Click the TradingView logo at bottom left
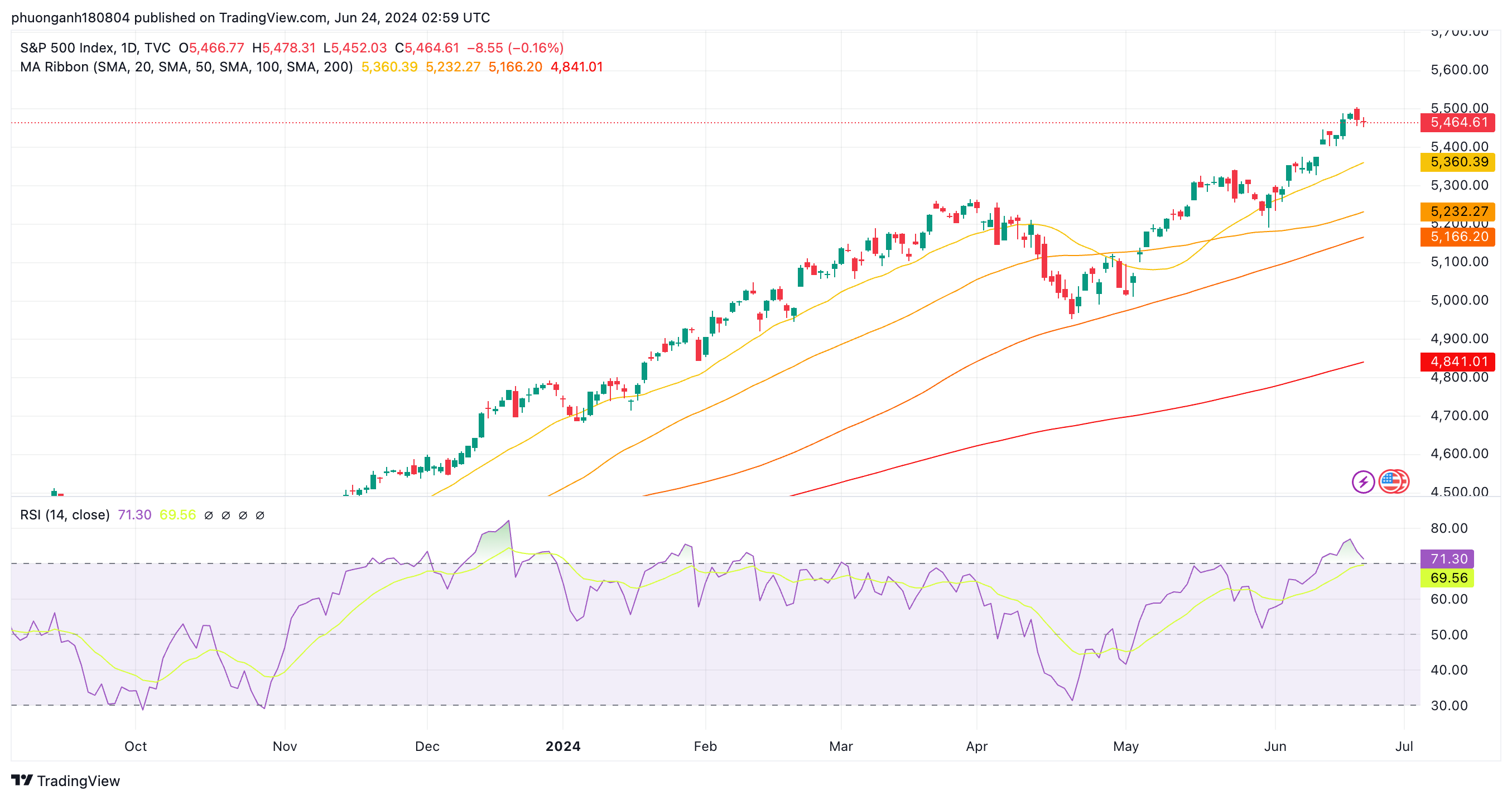 65,780
